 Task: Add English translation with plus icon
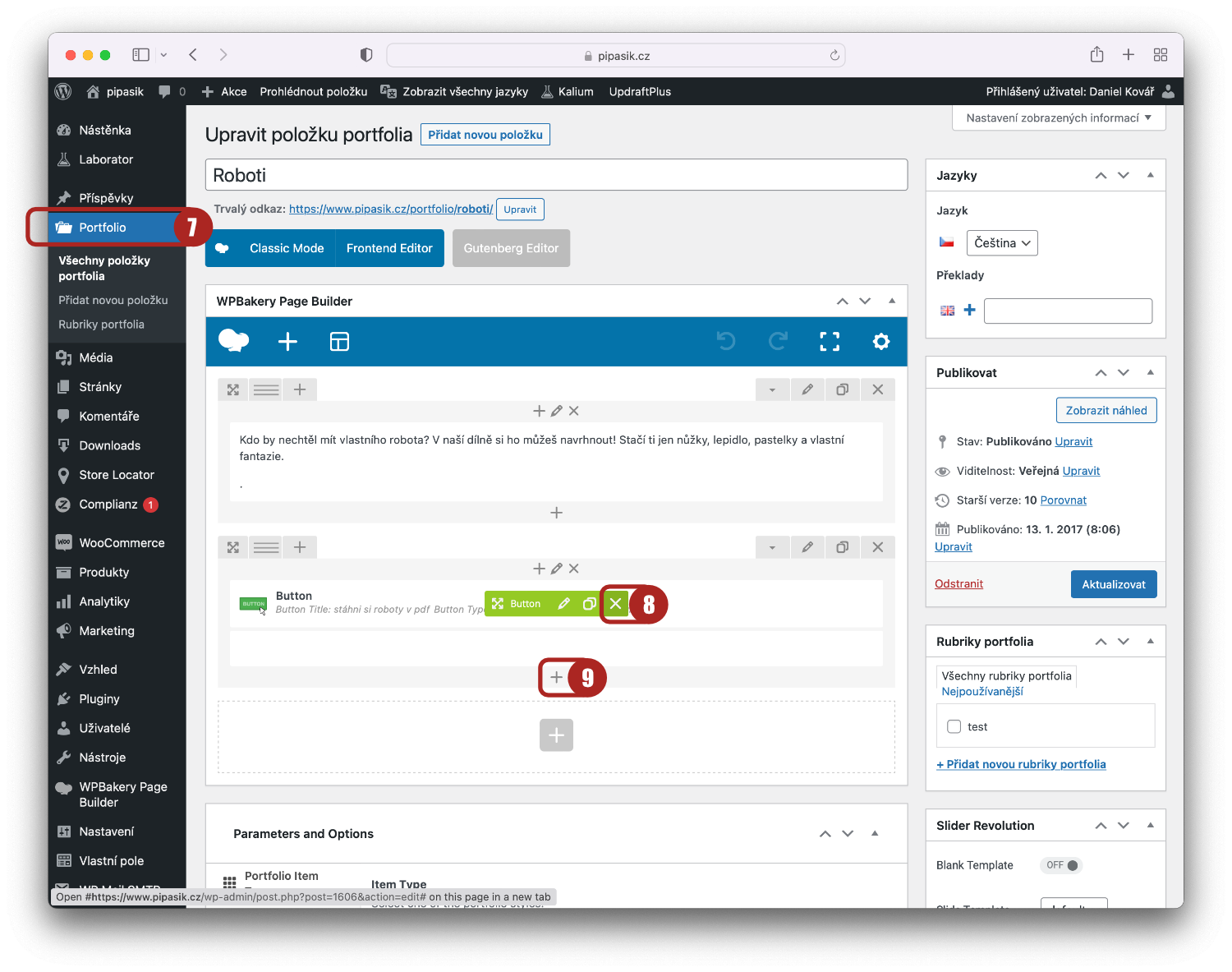coord(970,311)
